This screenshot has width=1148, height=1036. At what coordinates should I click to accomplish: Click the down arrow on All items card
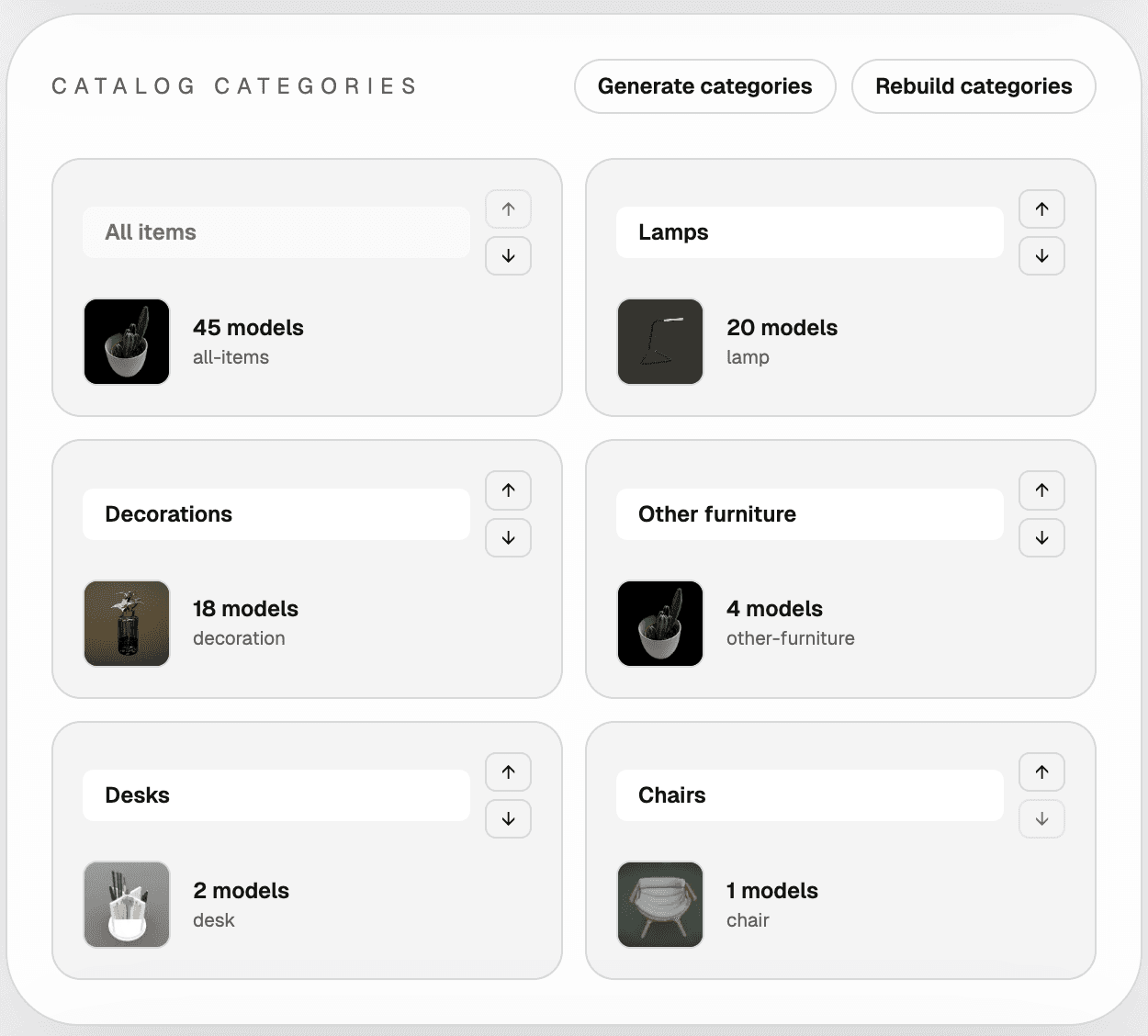[508, 256]
